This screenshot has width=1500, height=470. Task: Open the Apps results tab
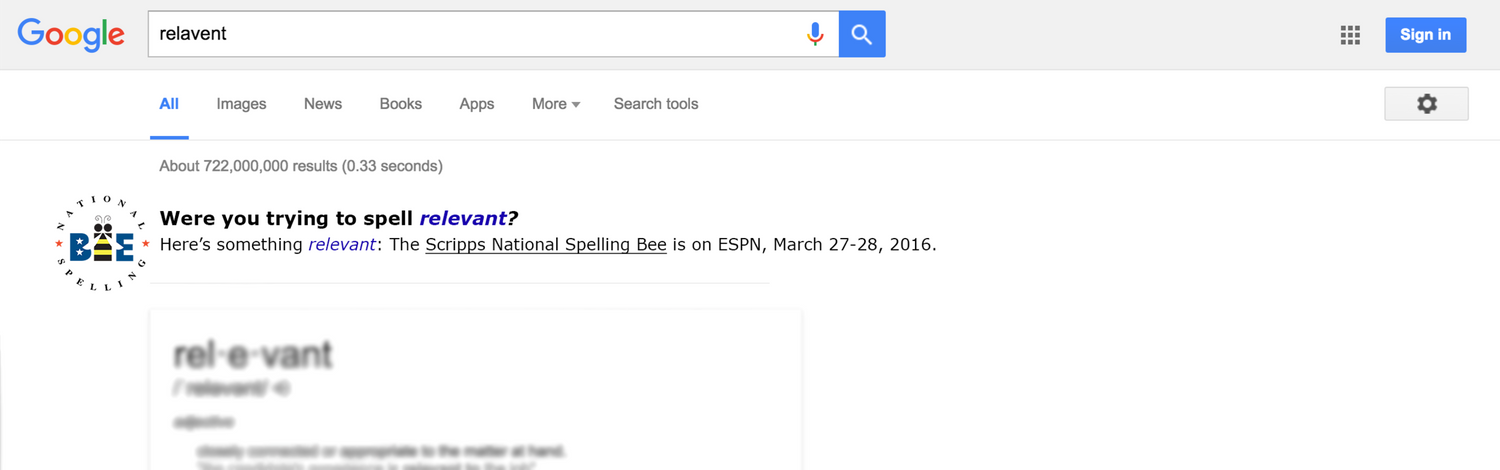pyautogui.click(x=477, y=104)
